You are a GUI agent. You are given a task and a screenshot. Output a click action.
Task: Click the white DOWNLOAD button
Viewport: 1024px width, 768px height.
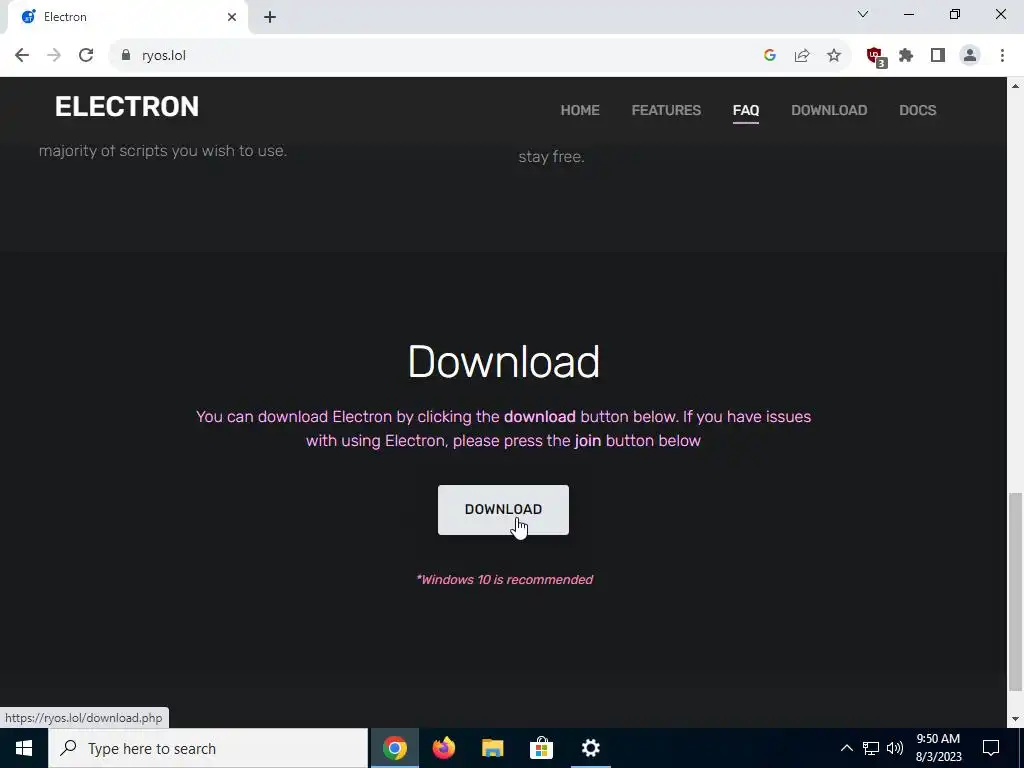click(x=504, y=509)
